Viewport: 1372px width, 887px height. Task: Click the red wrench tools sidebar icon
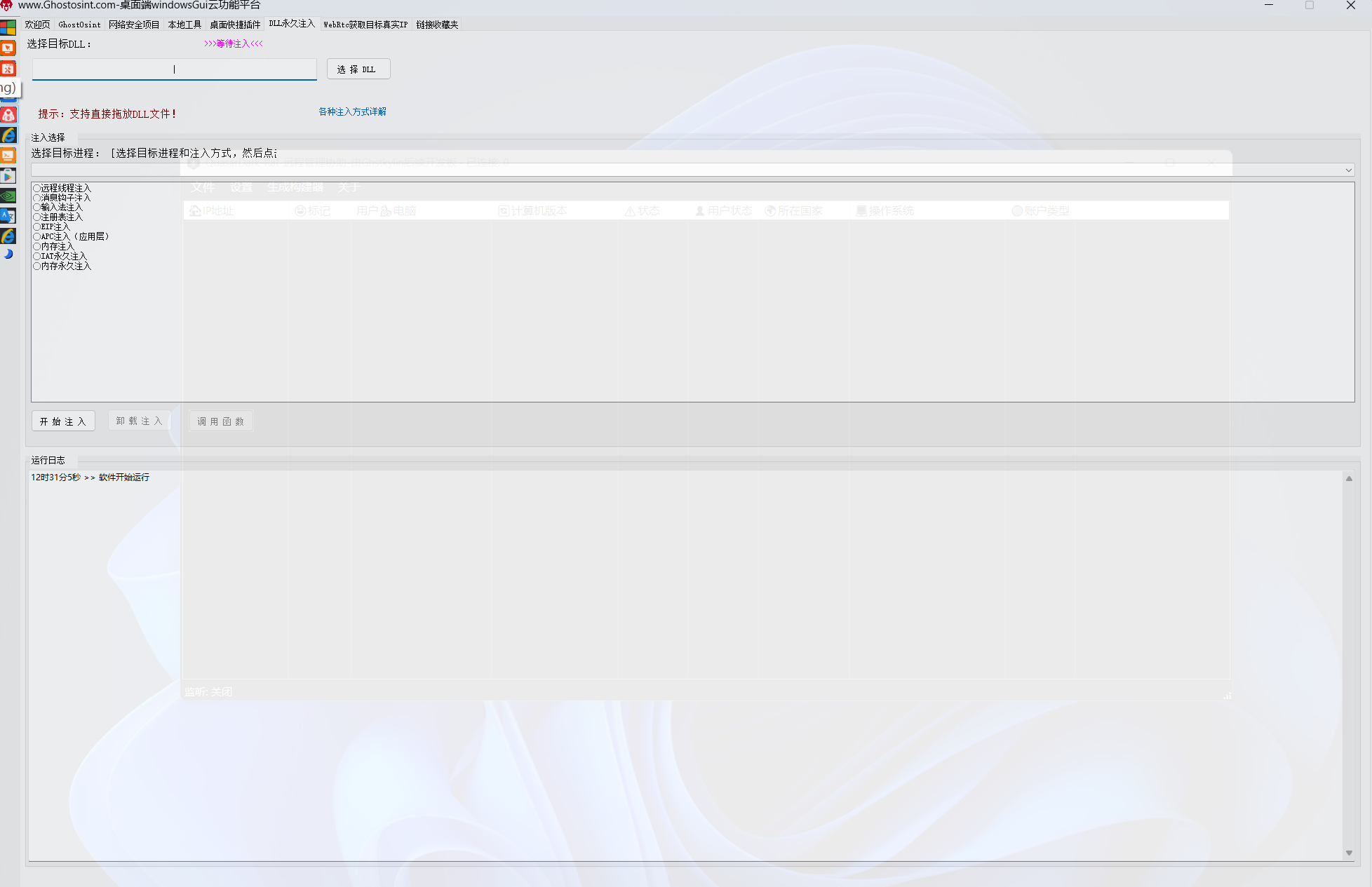point(8,69)
